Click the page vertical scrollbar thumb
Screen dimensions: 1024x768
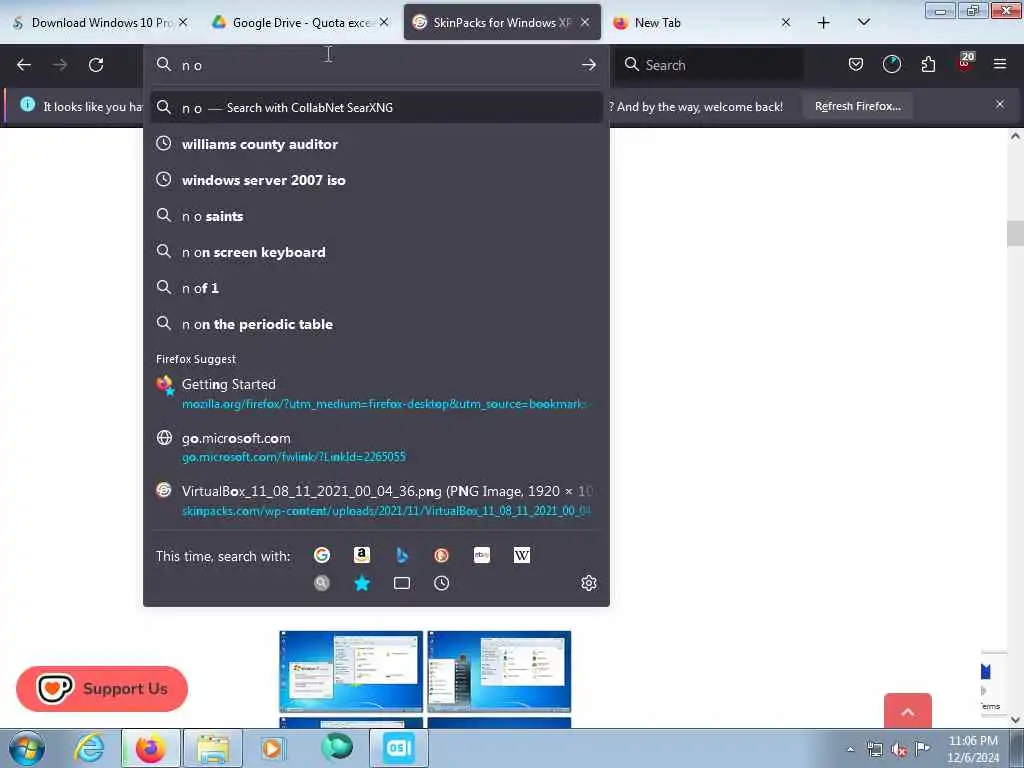1015,233
